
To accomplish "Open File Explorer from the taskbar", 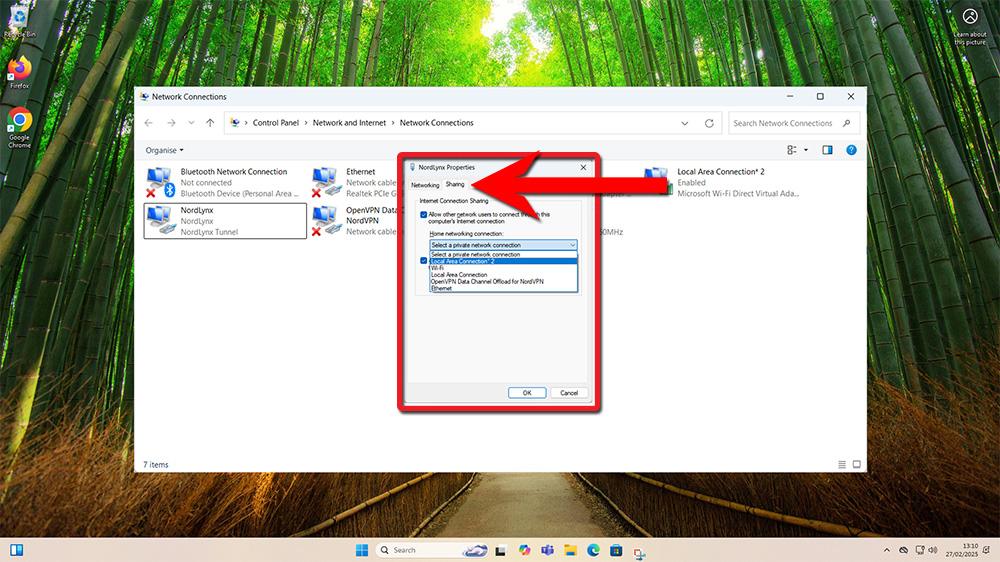I will [x=570, y=550].
